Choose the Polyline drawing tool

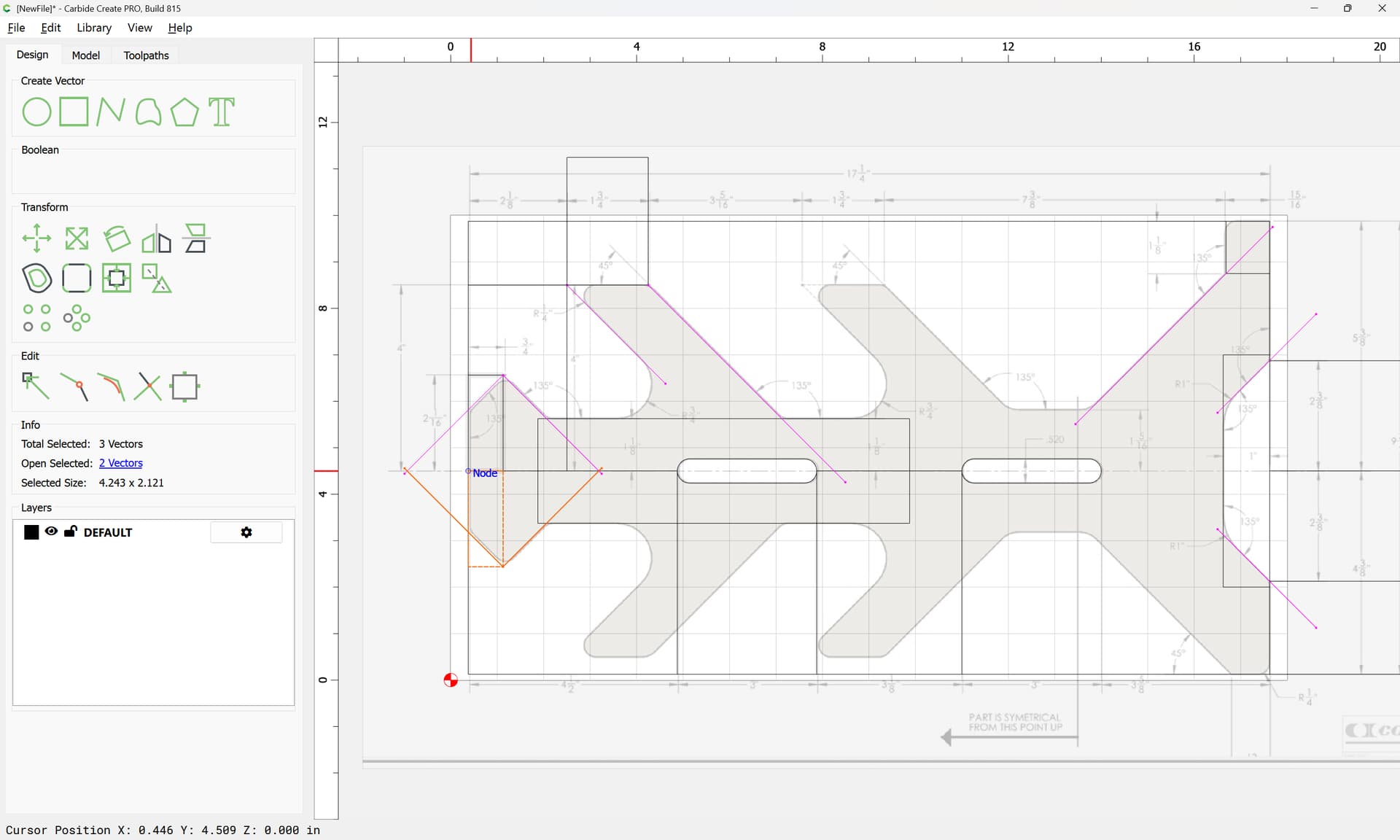point(110,112)
